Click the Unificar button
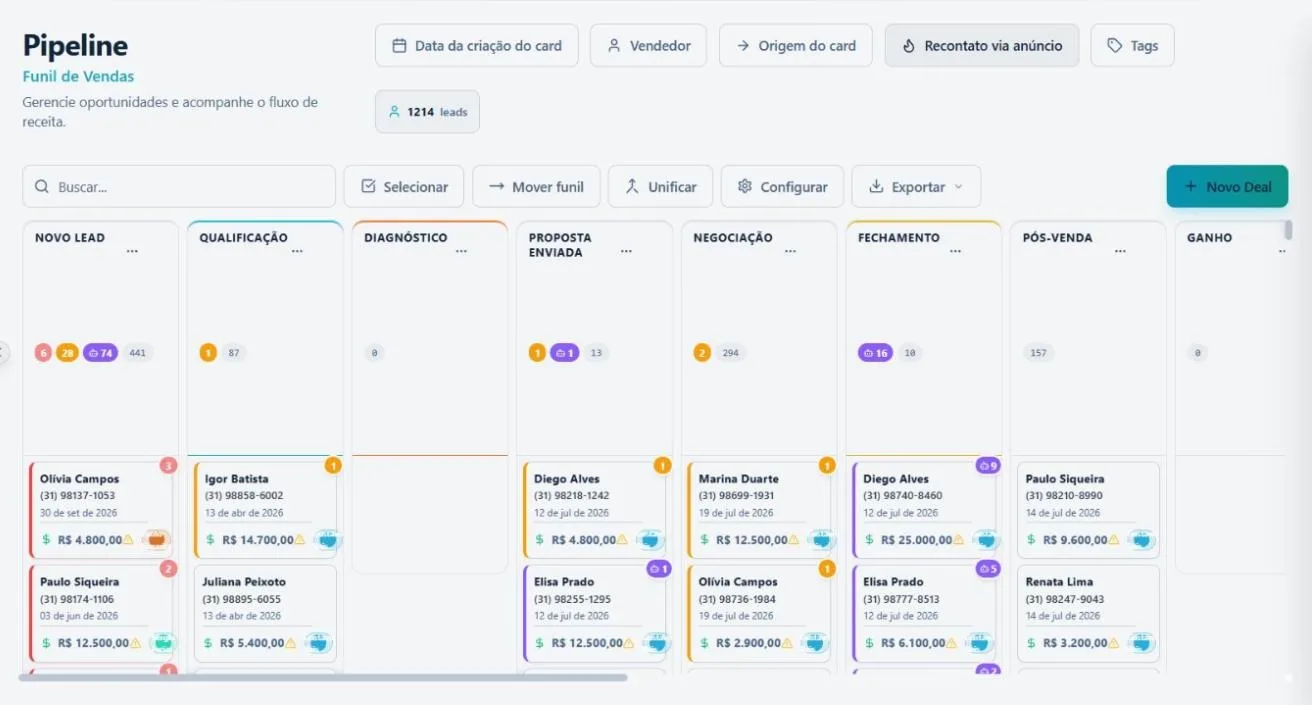 click(660, 187)
